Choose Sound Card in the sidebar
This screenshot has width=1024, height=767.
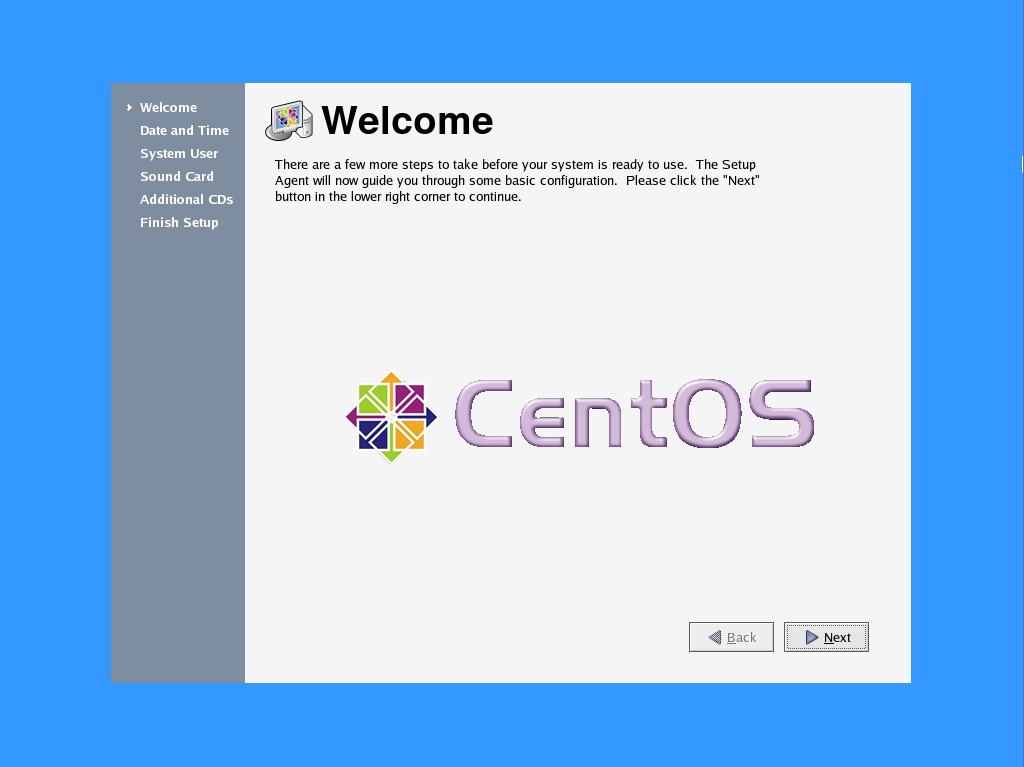point(176,176)
